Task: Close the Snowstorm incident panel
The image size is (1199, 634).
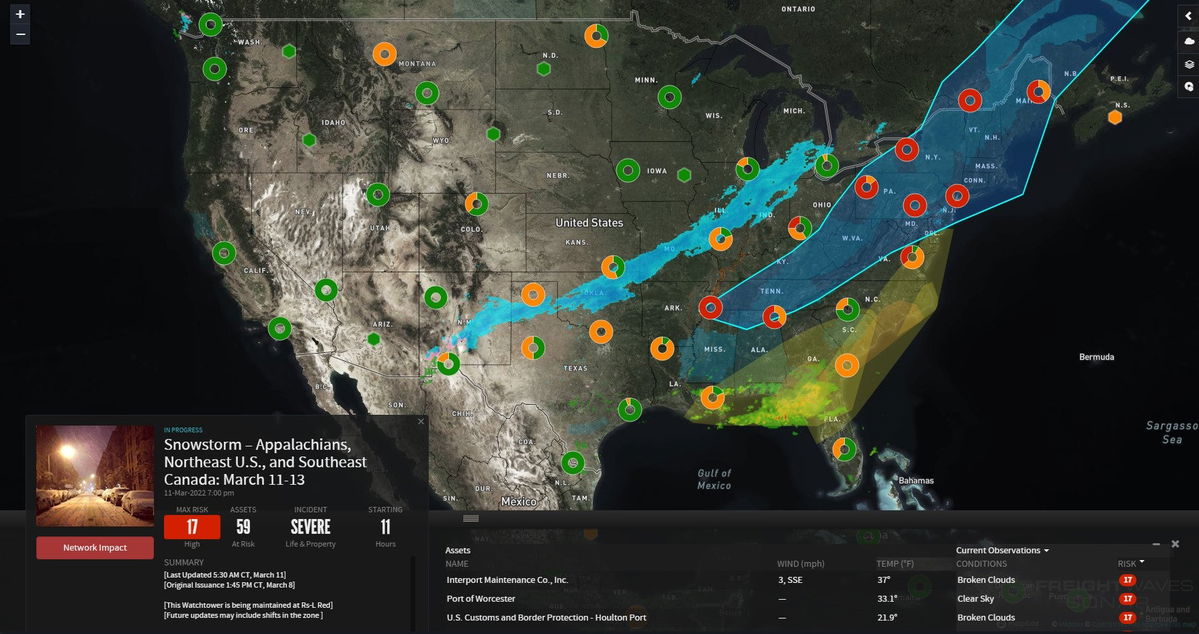Action: pyautogui.click(x=421, y=421)
